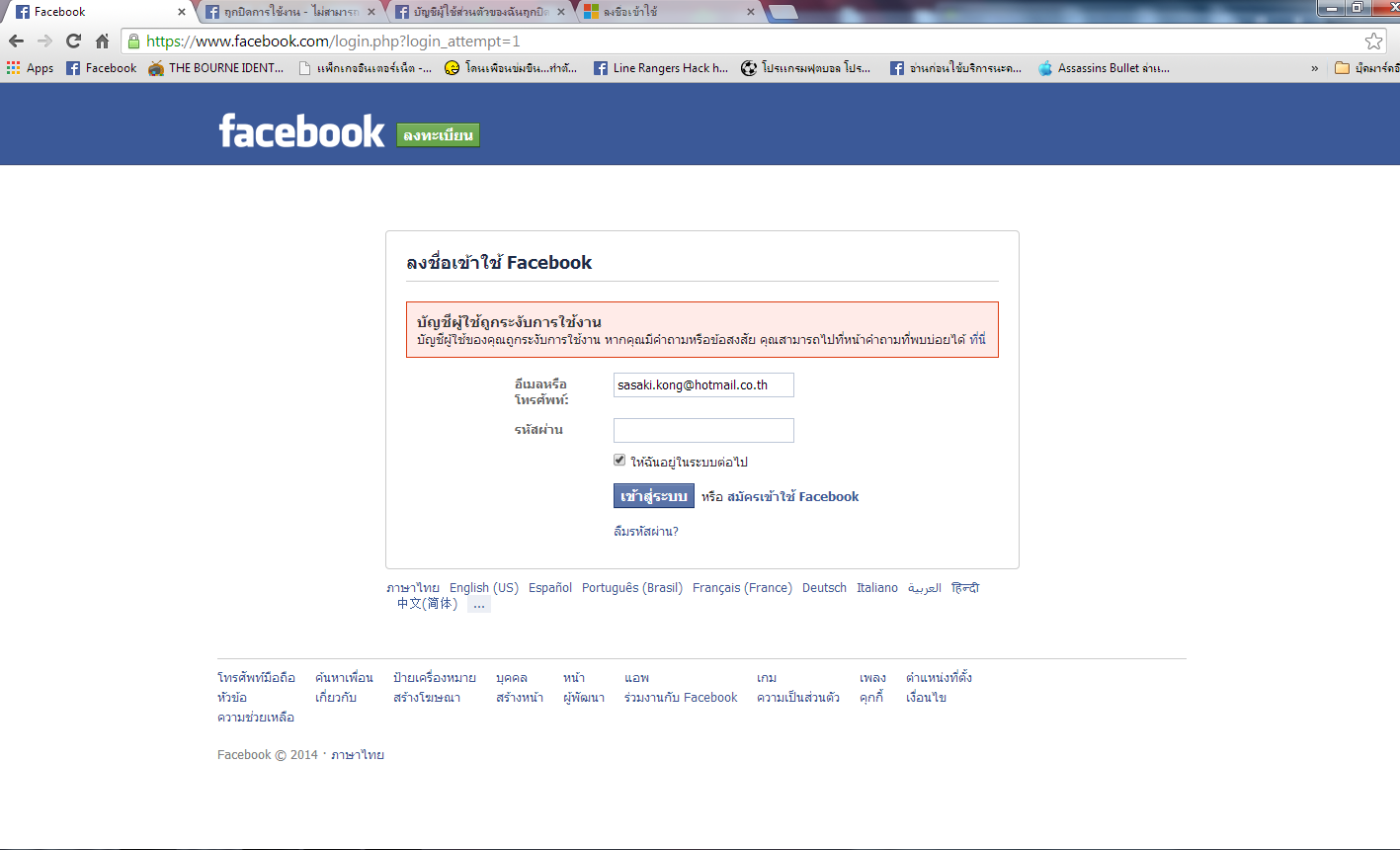Click the email or phone input field
The width and height of the screenshot is (1400, 850).
click(x=703, y=385)
